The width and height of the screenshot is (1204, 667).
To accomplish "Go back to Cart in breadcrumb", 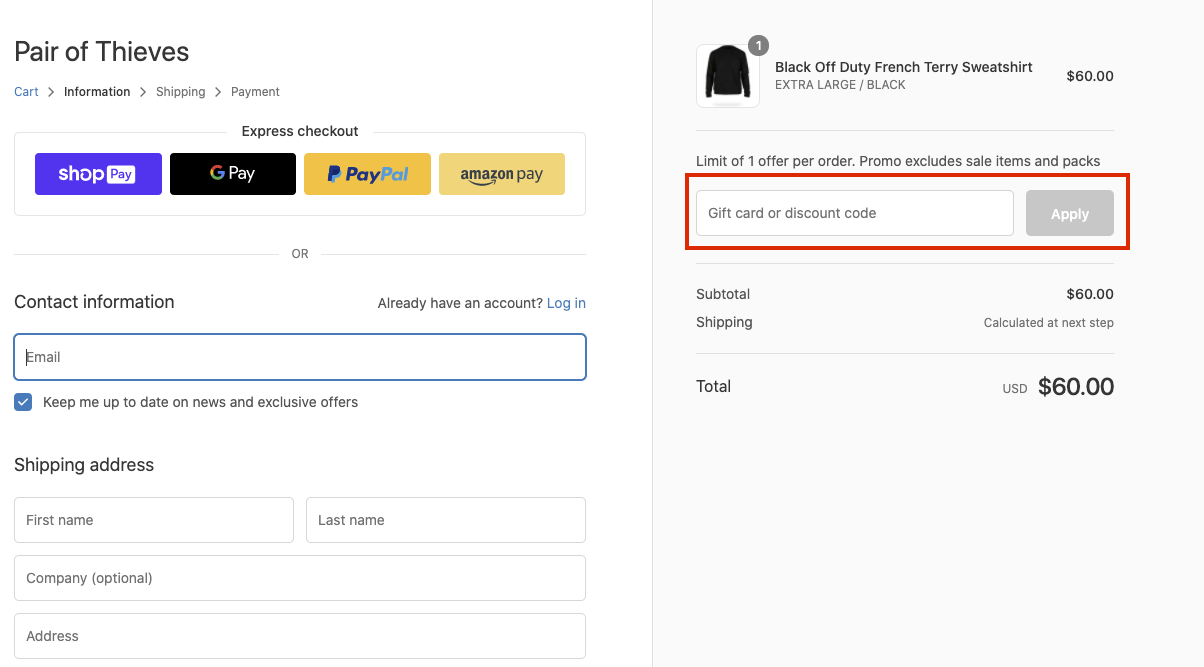I will pos(26,92).
